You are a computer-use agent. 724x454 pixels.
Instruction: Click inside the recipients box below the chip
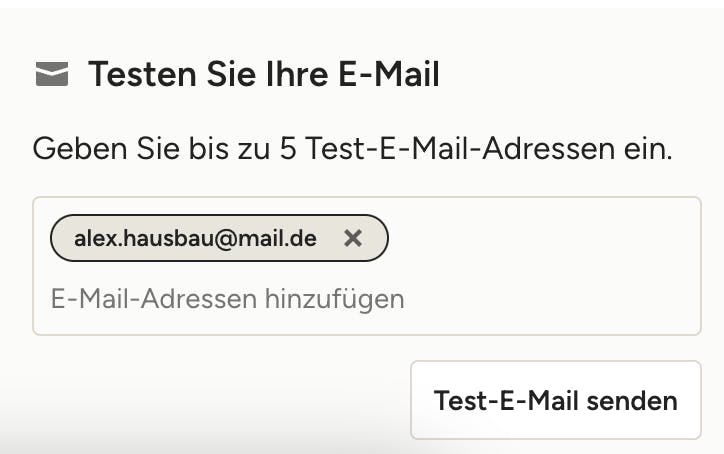(x=500, y=300)
